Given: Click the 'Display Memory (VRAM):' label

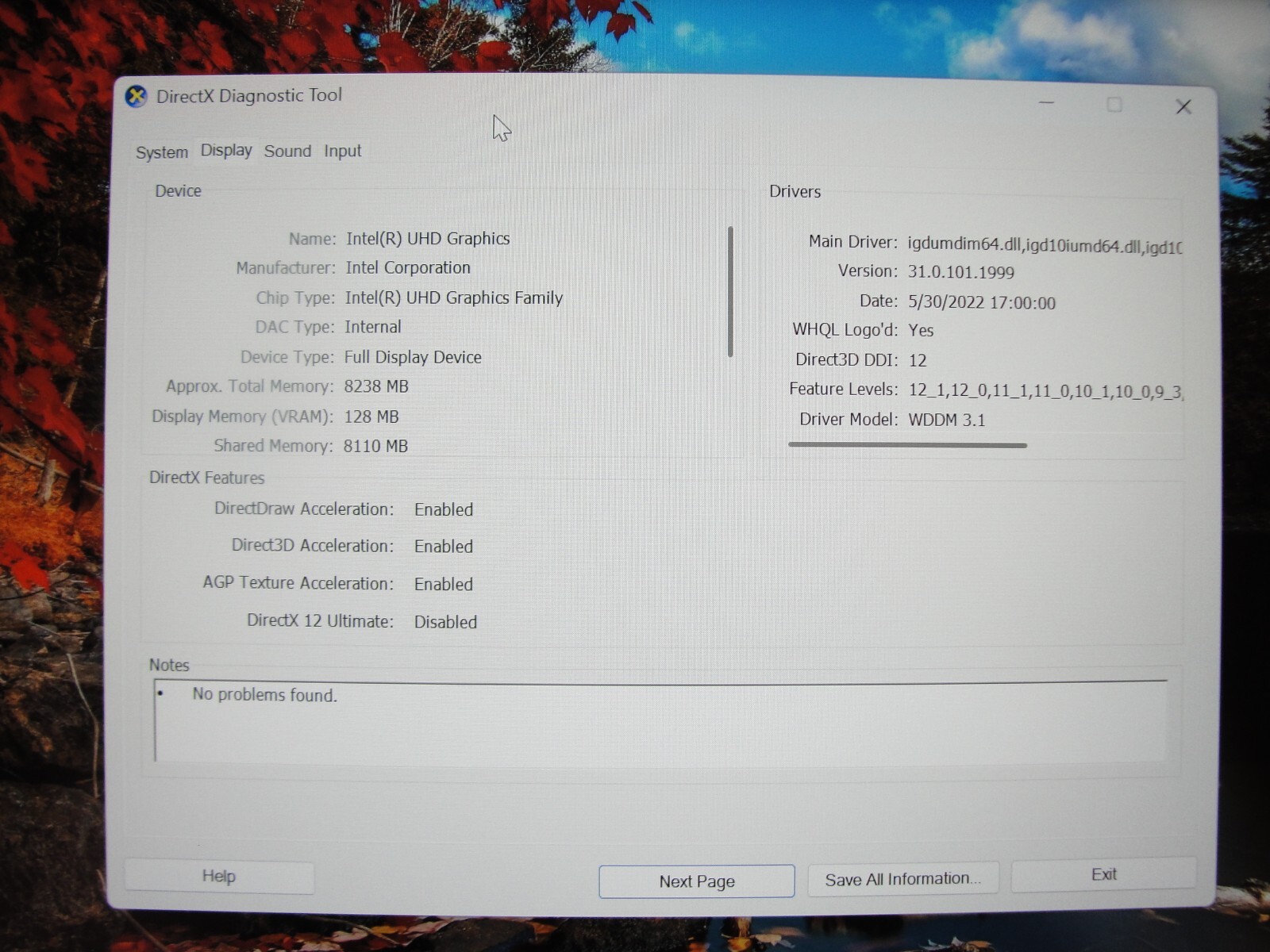Looking at the screenshot, I should pyautogui.click(x=242, y=416).
